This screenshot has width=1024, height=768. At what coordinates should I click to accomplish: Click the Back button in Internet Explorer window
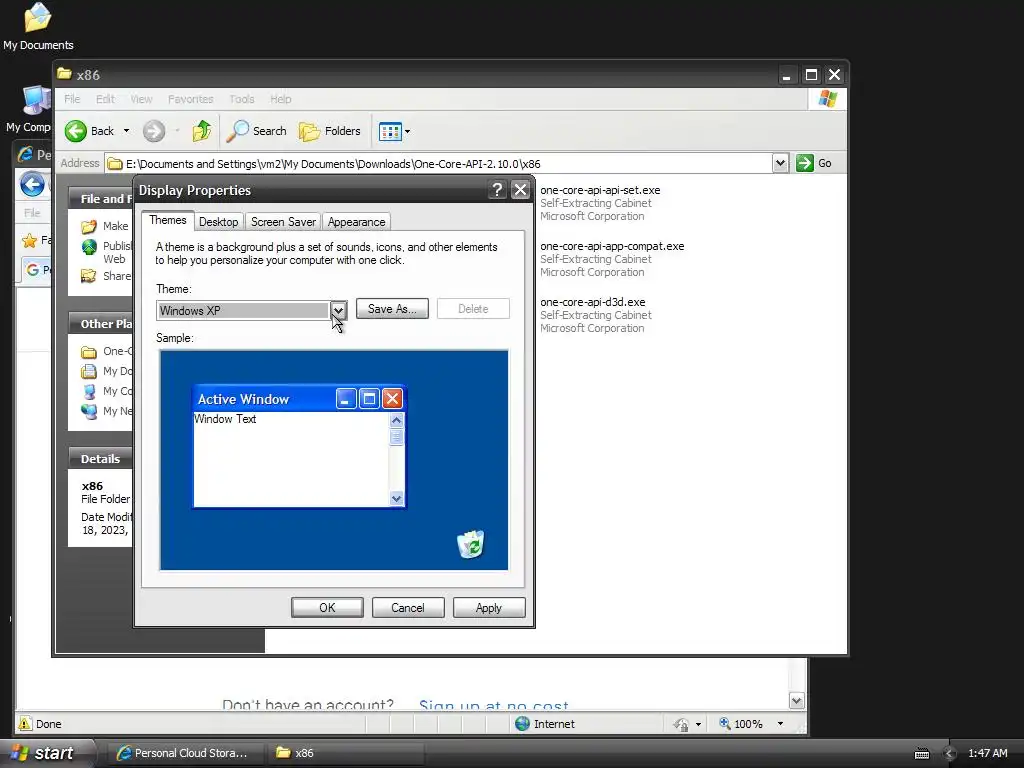pos(32,184)
